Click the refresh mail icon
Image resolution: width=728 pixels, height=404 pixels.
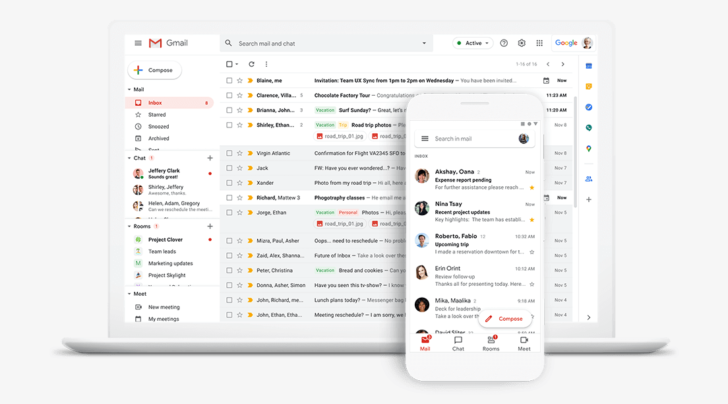pos(251,64)
